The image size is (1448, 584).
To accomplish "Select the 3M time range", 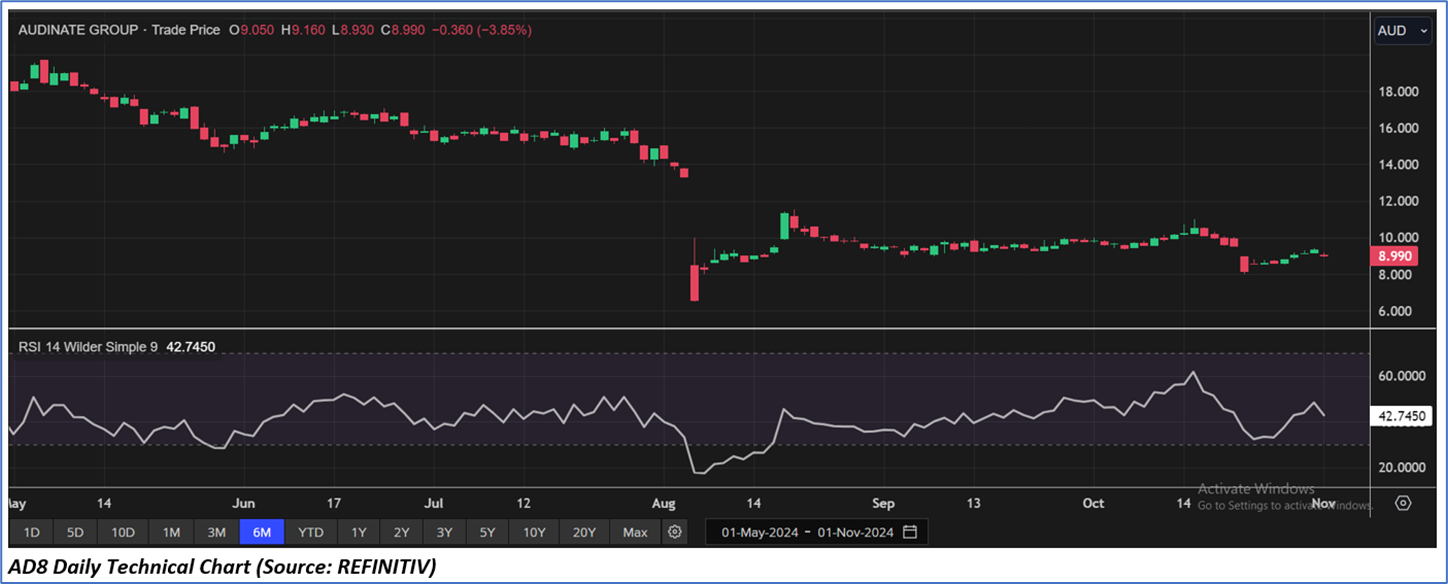I will (x=216, y=532).
